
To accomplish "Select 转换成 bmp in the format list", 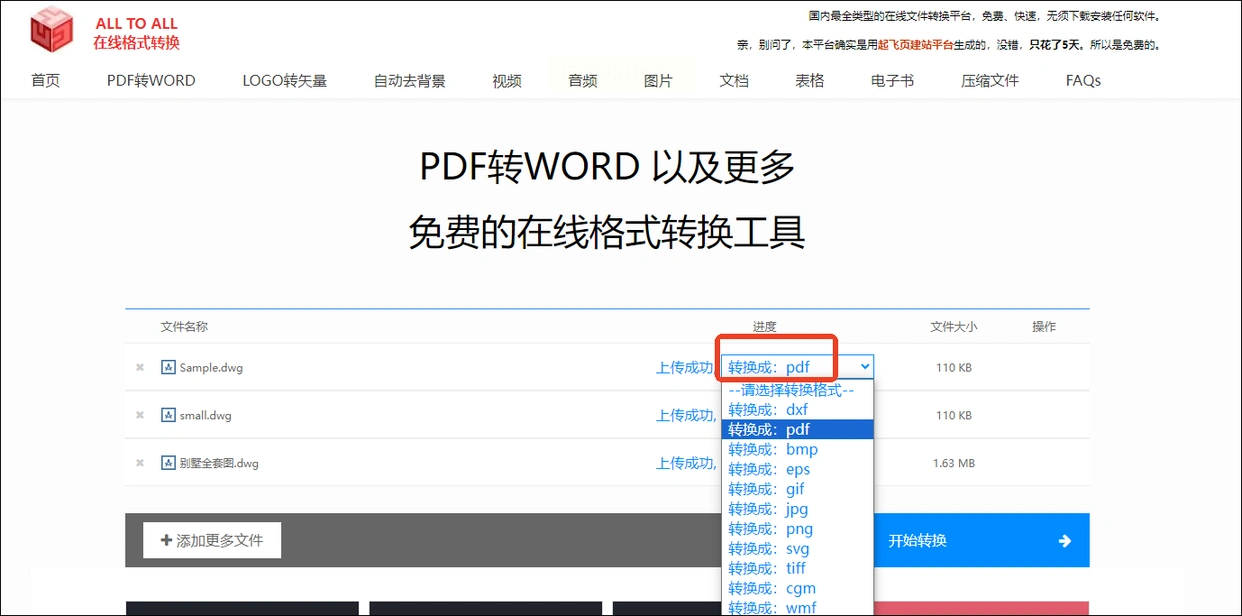I will click(x=797, y=449).
